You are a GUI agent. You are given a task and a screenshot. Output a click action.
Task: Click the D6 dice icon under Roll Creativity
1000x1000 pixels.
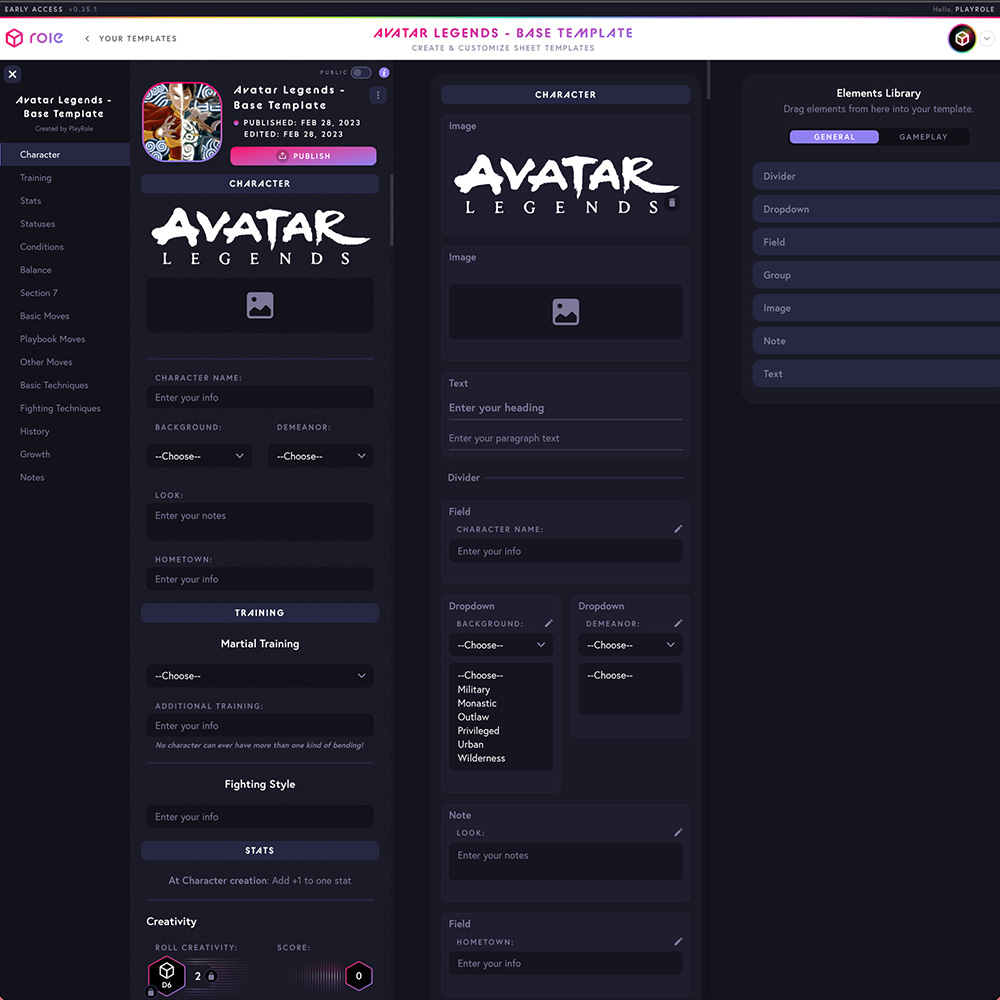167,971
